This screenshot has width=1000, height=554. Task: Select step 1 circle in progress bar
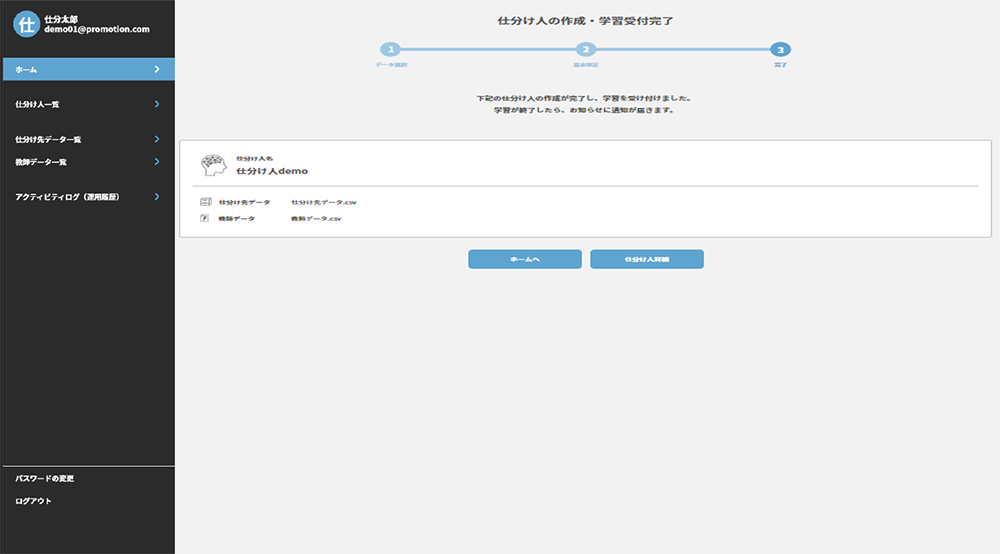[x=391, y=49]
